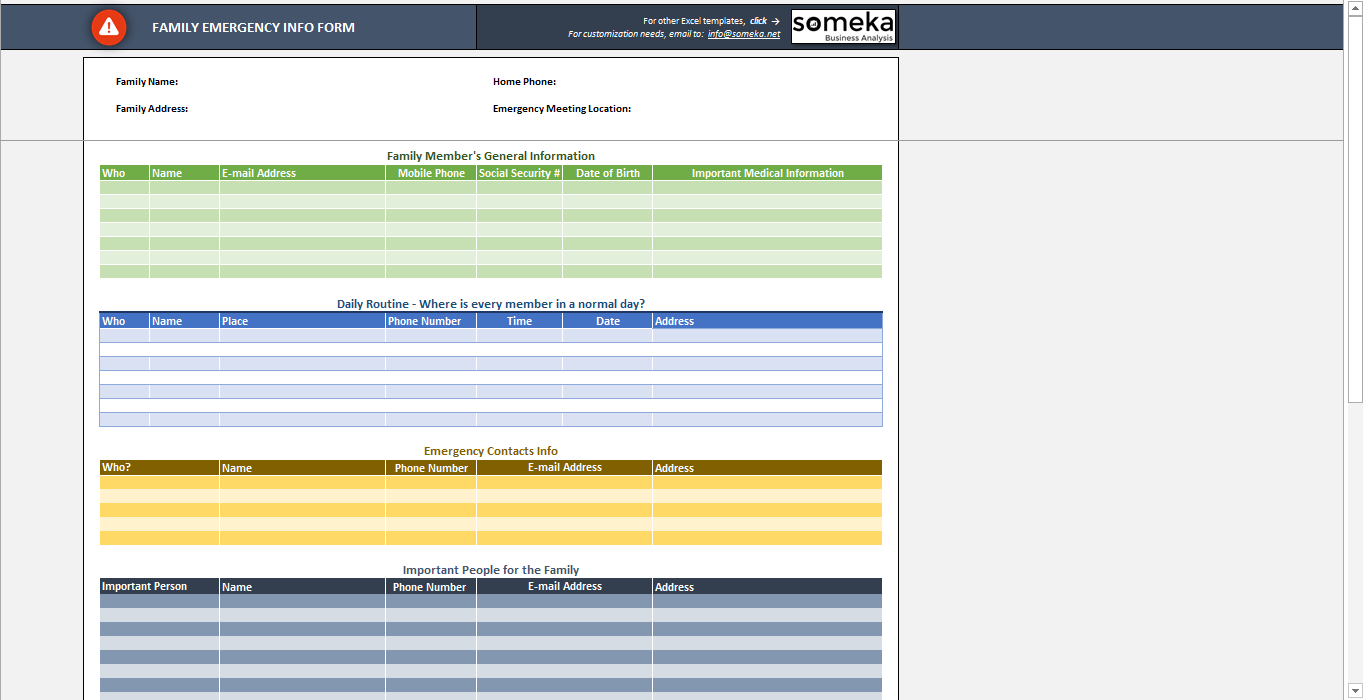This screenshot has width=1365, height=700.
Task: Select the Social Security # column header
Action: click(x=519, y=173)
